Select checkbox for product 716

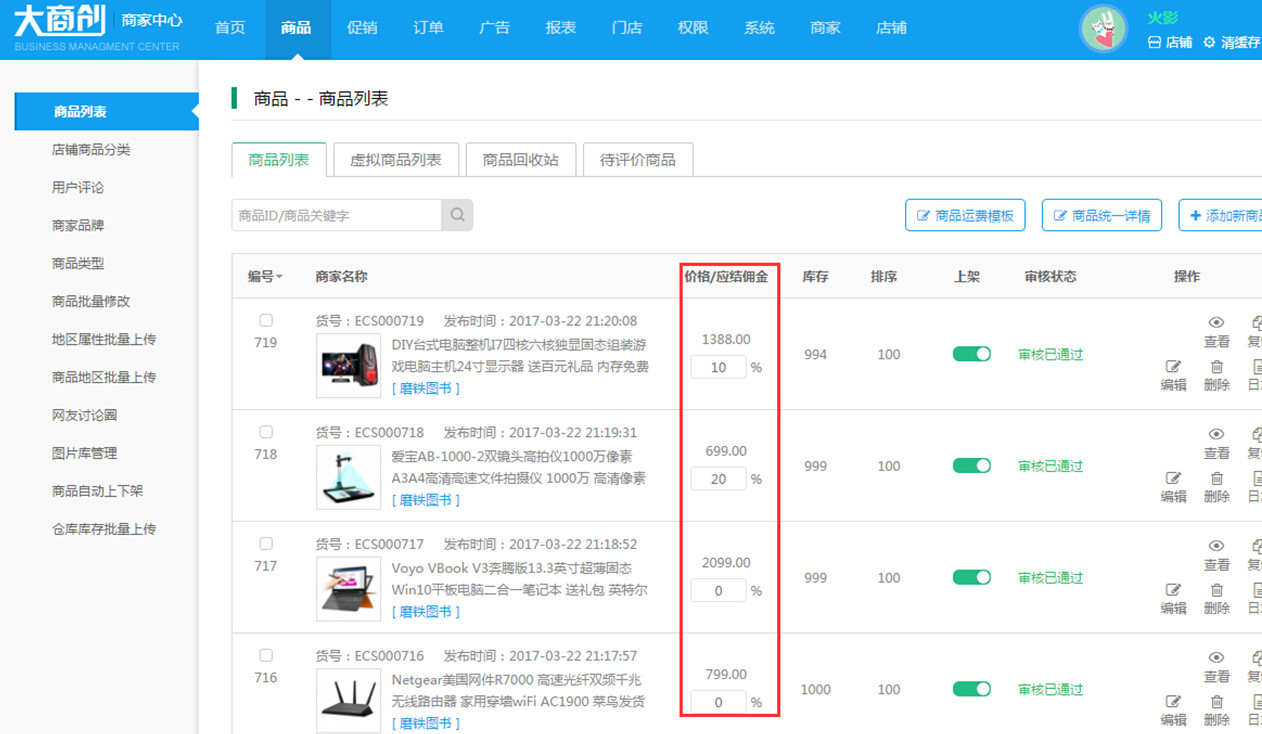click(x=266, y=656)
